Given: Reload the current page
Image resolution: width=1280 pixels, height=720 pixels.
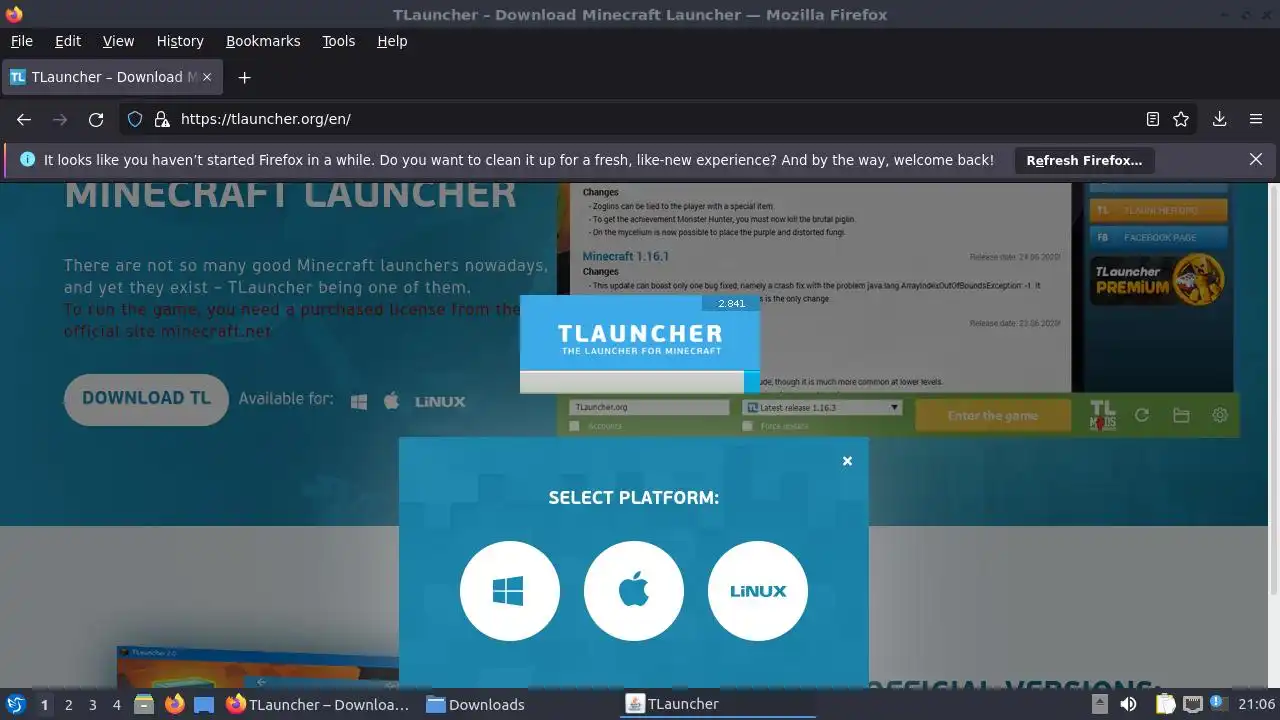Looking at the screenshot, I should pyautogui.click(x=96, y=119).
